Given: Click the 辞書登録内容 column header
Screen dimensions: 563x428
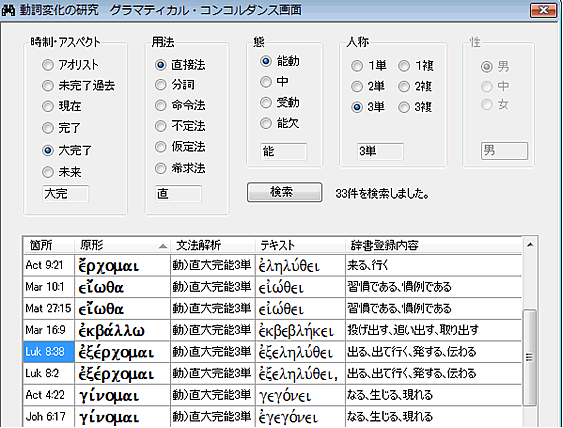Looking at the screenshot, I should pos(433,246).
